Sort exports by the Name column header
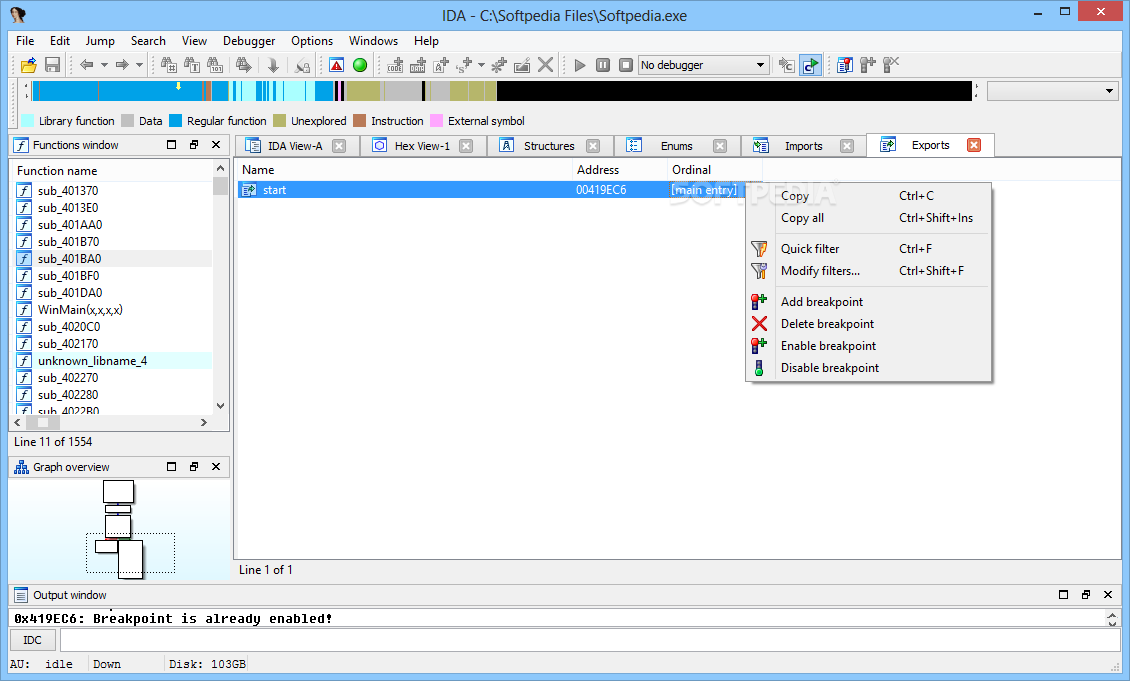This screenshot has height=681, width=1130. coord(404,170)
